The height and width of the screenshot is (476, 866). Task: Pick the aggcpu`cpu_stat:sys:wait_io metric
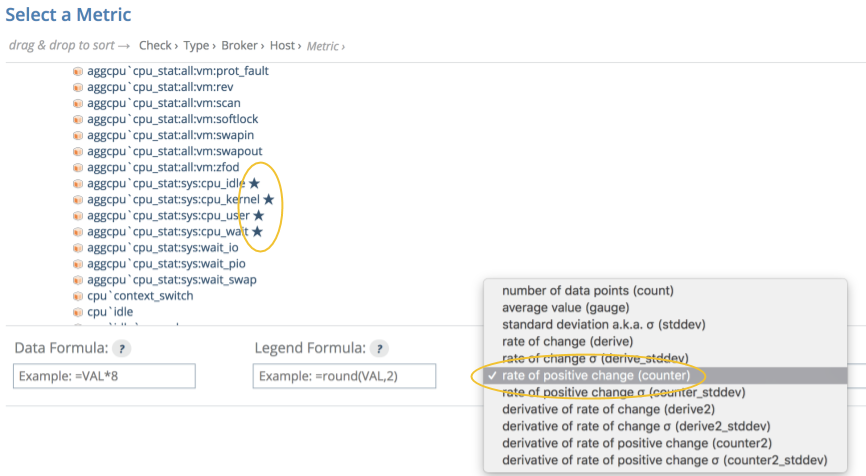tap(163, 248)
